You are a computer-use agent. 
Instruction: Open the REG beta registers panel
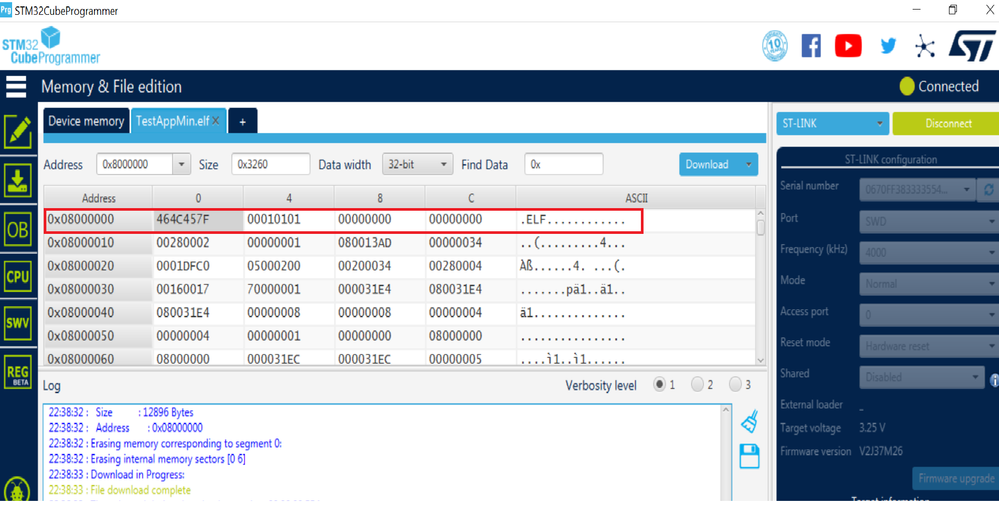(x=18, y=372)
